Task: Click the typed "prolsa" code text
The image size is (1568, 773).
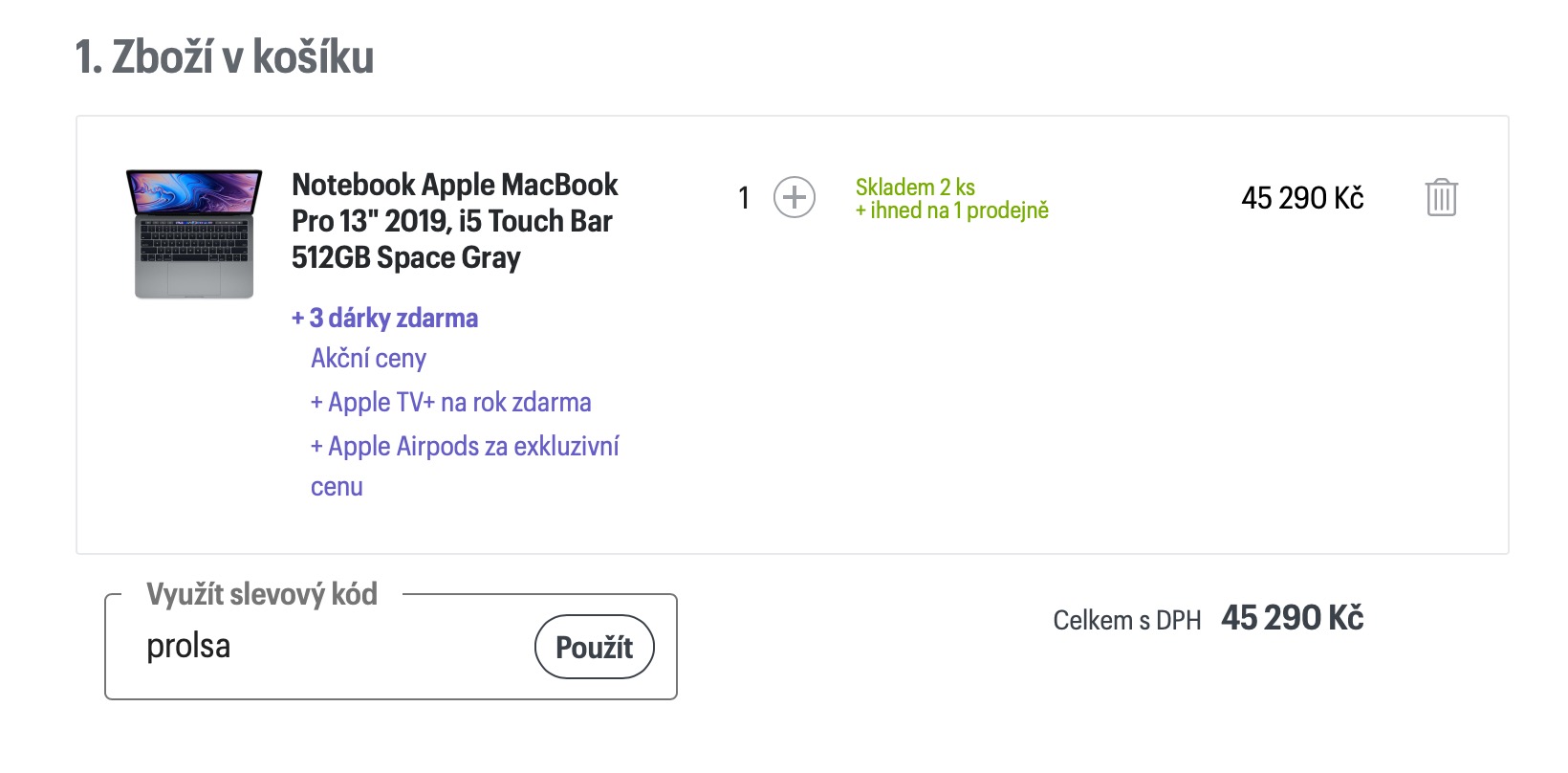Action: pos(188,647)
